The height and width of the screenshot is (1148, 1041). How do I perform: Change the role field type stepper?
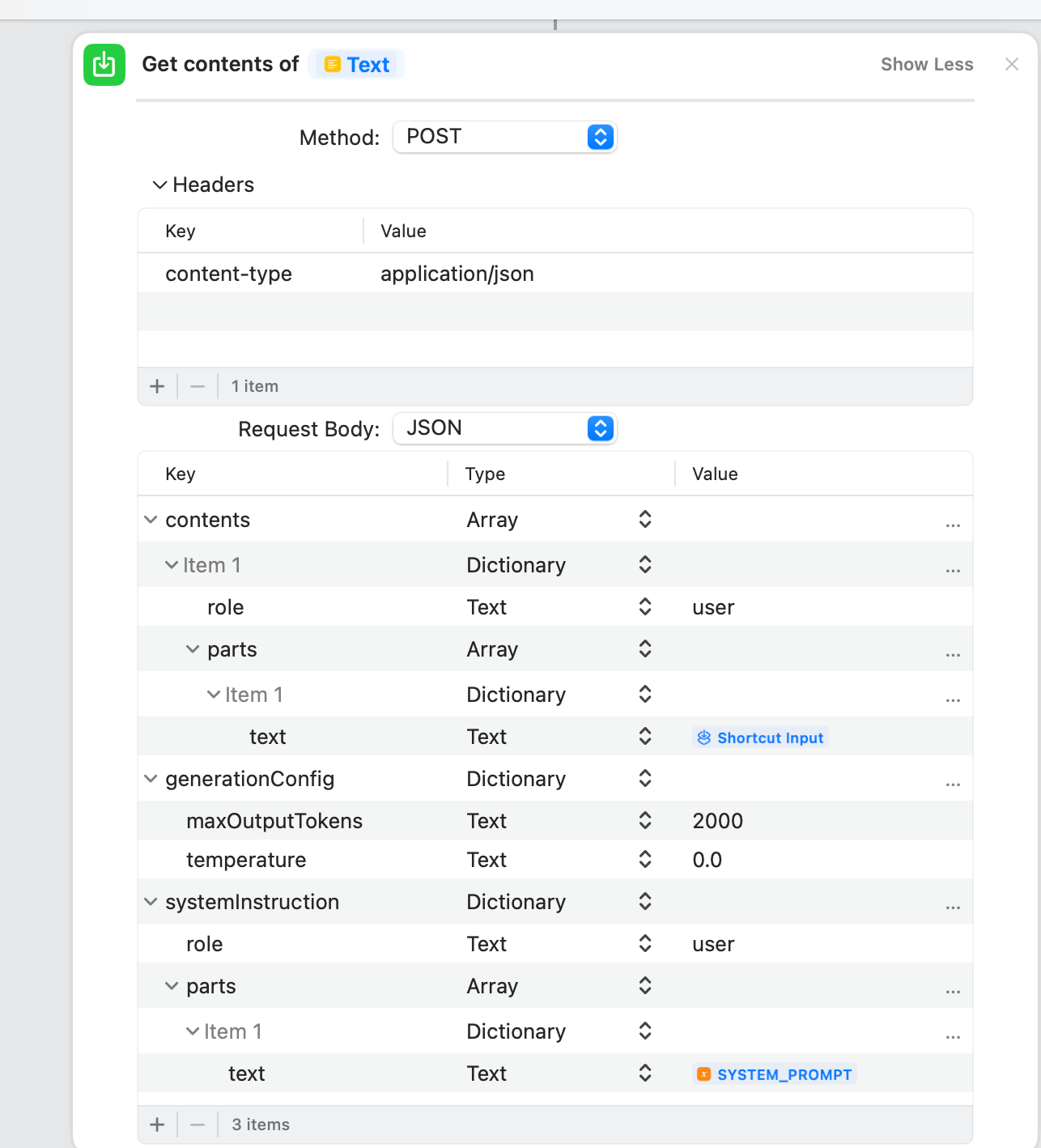click(644, 606)
